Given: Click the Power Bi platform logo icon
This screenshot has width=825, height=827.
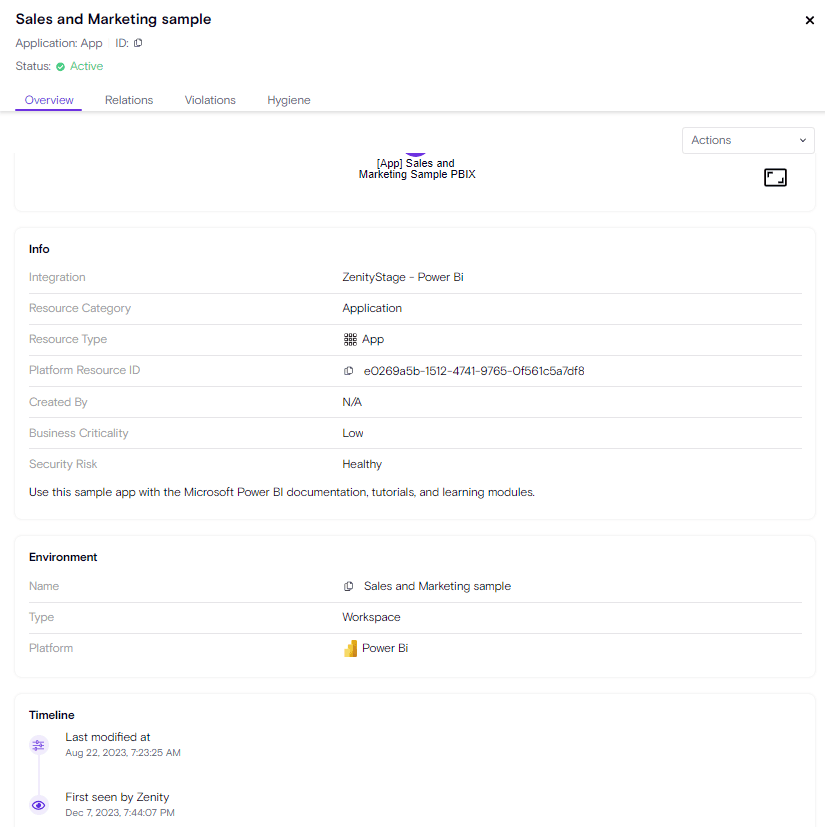Looking at the screenshot, I should [350, 648].
